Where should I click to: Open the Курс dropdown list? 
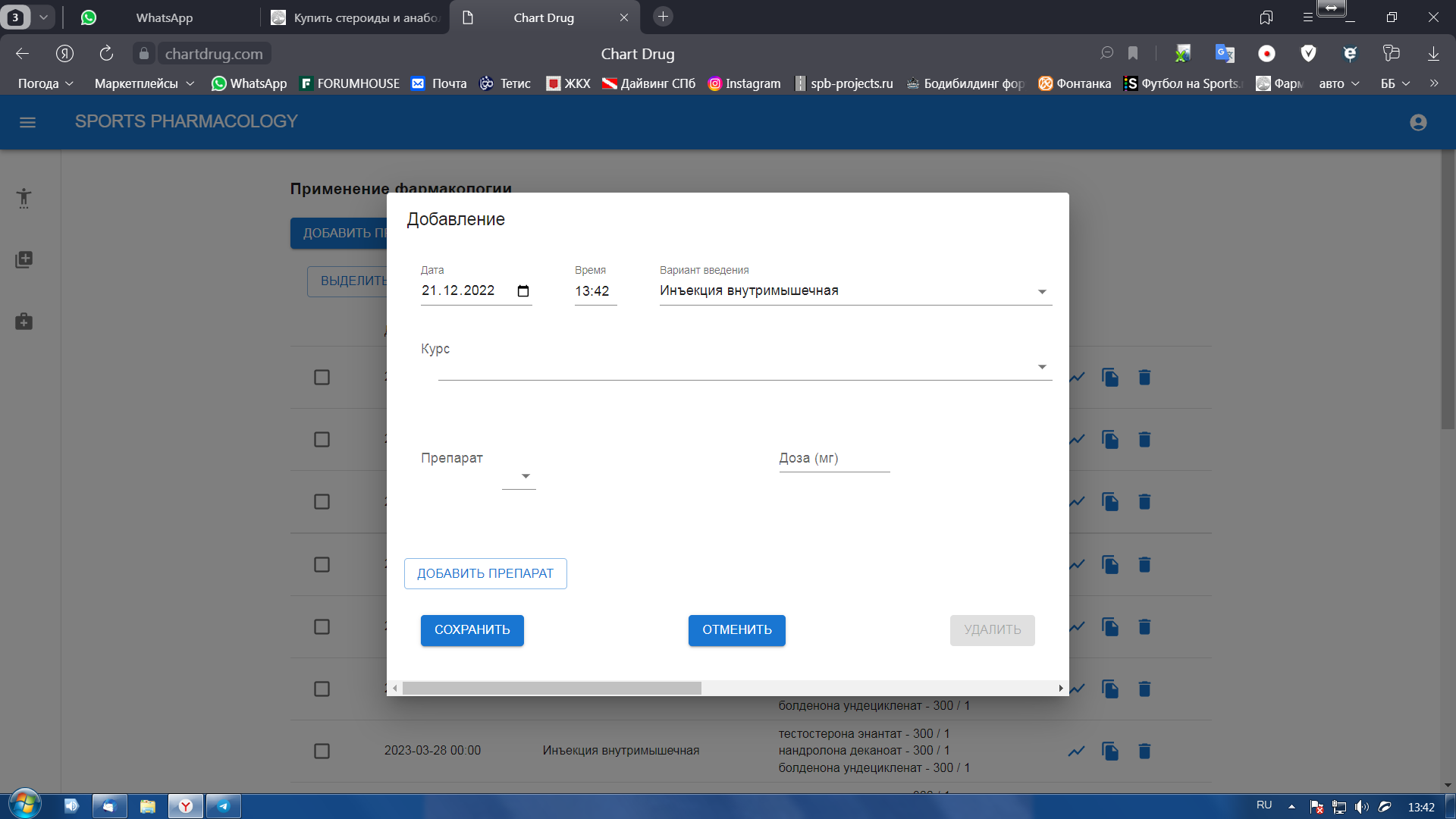point(1042,367)
